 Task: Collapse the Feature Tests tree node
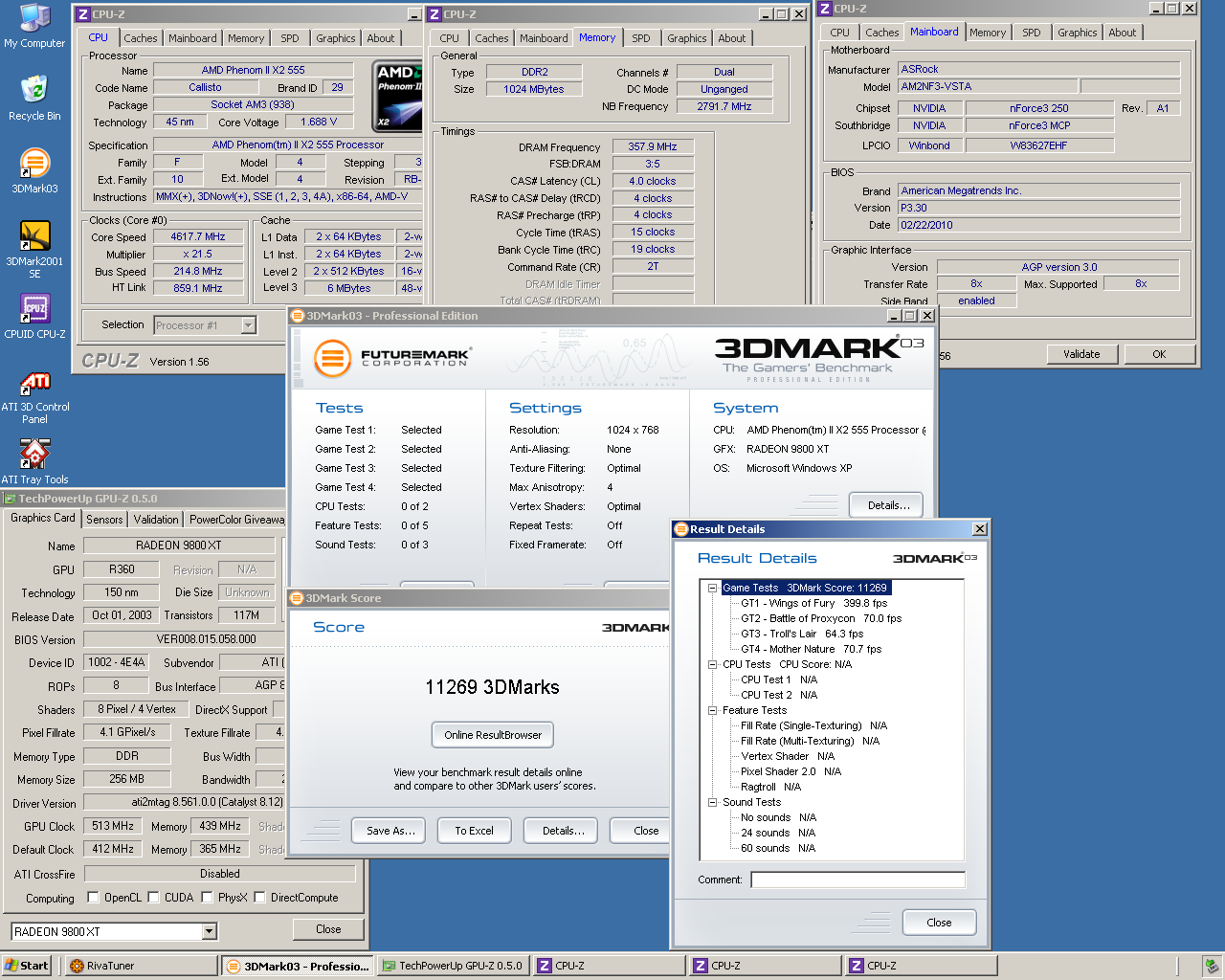(712, 710)
